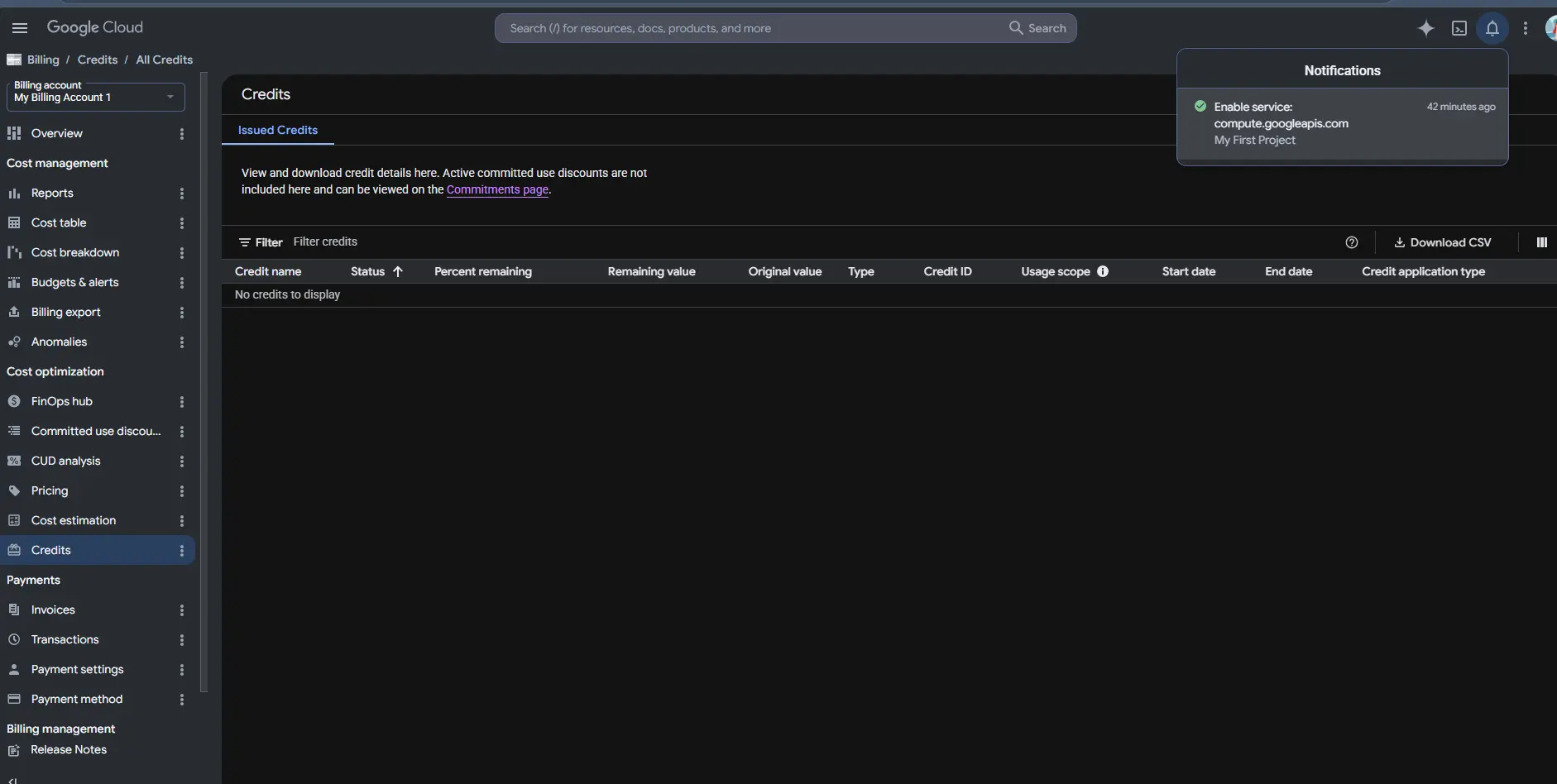Click the Credits sidebar icon
Viewport: 1557px width, 784px height.
(x=14, y=550)
